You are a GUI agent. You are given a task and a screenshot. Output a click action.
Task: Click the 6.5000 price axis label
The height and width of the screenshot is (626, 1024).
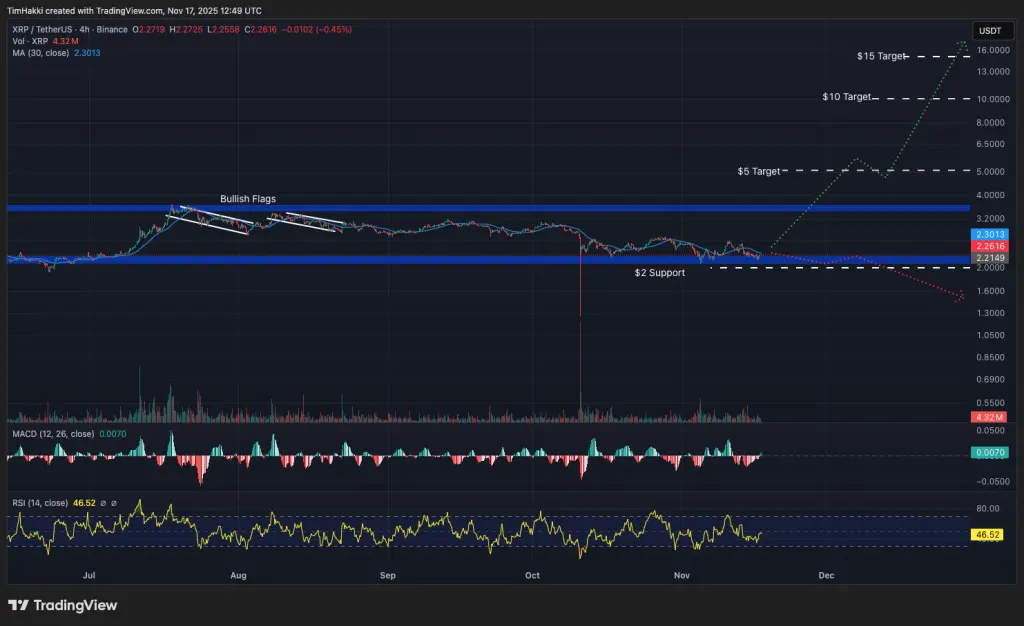click(x=991, y=144)
